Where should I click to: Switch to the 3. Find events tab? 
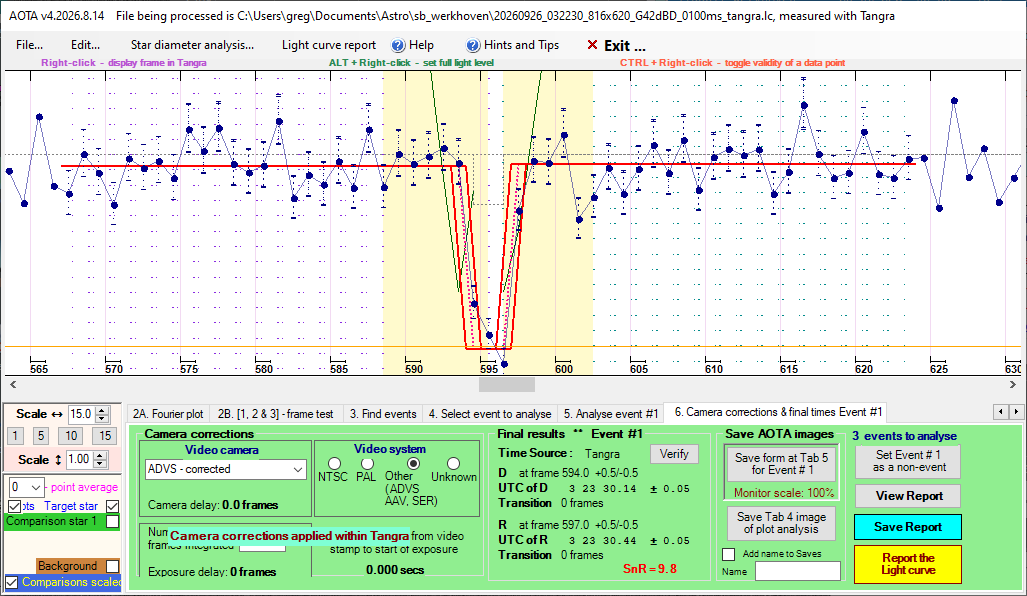[x=383, y=414]
